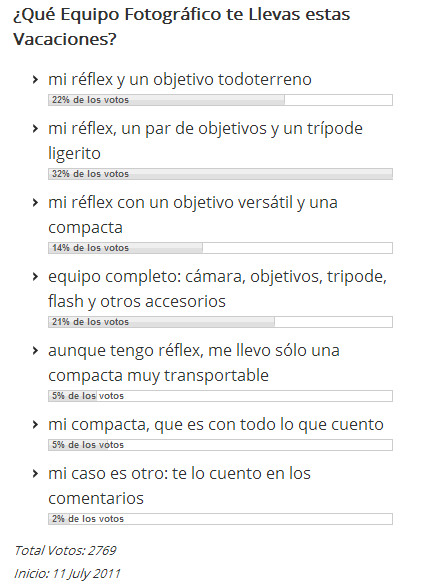This screenshot has width=439, height=583.
Task: Click the 32% de los votos bar
Action: click(x=220, y=174)
